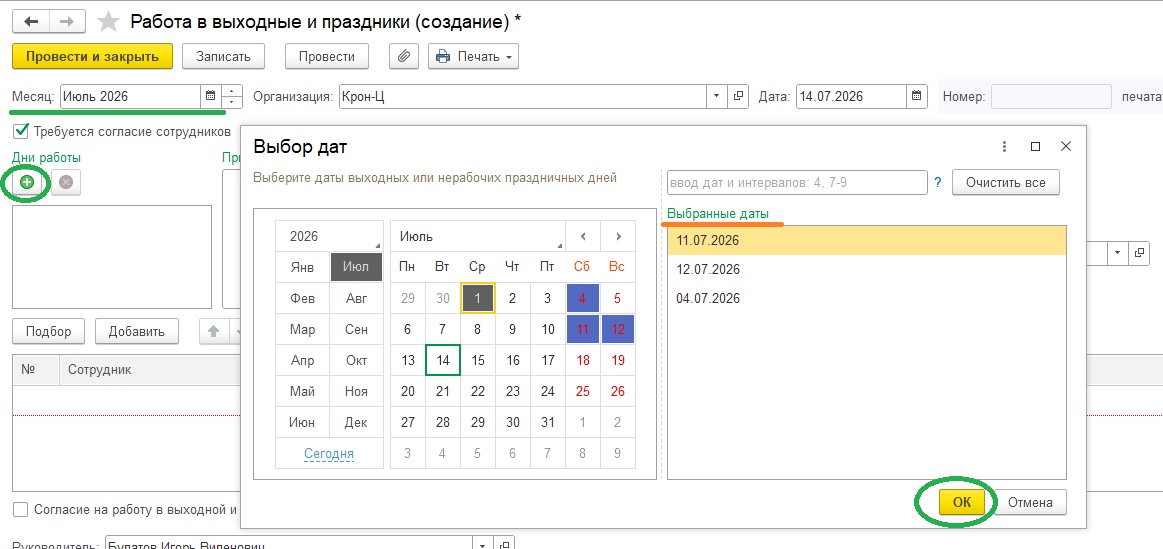Viewport: 1163px width, 549px height.
Task: Pick Saturday 18 in July calendar
Action: 582,361
